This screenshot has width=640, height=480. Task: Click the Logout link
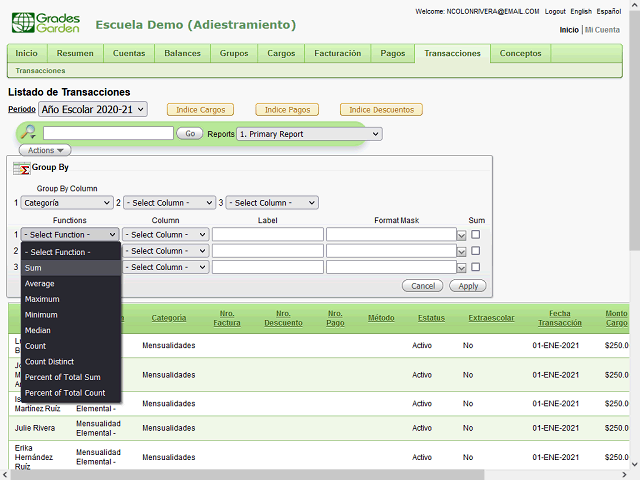tap(555, 11)
